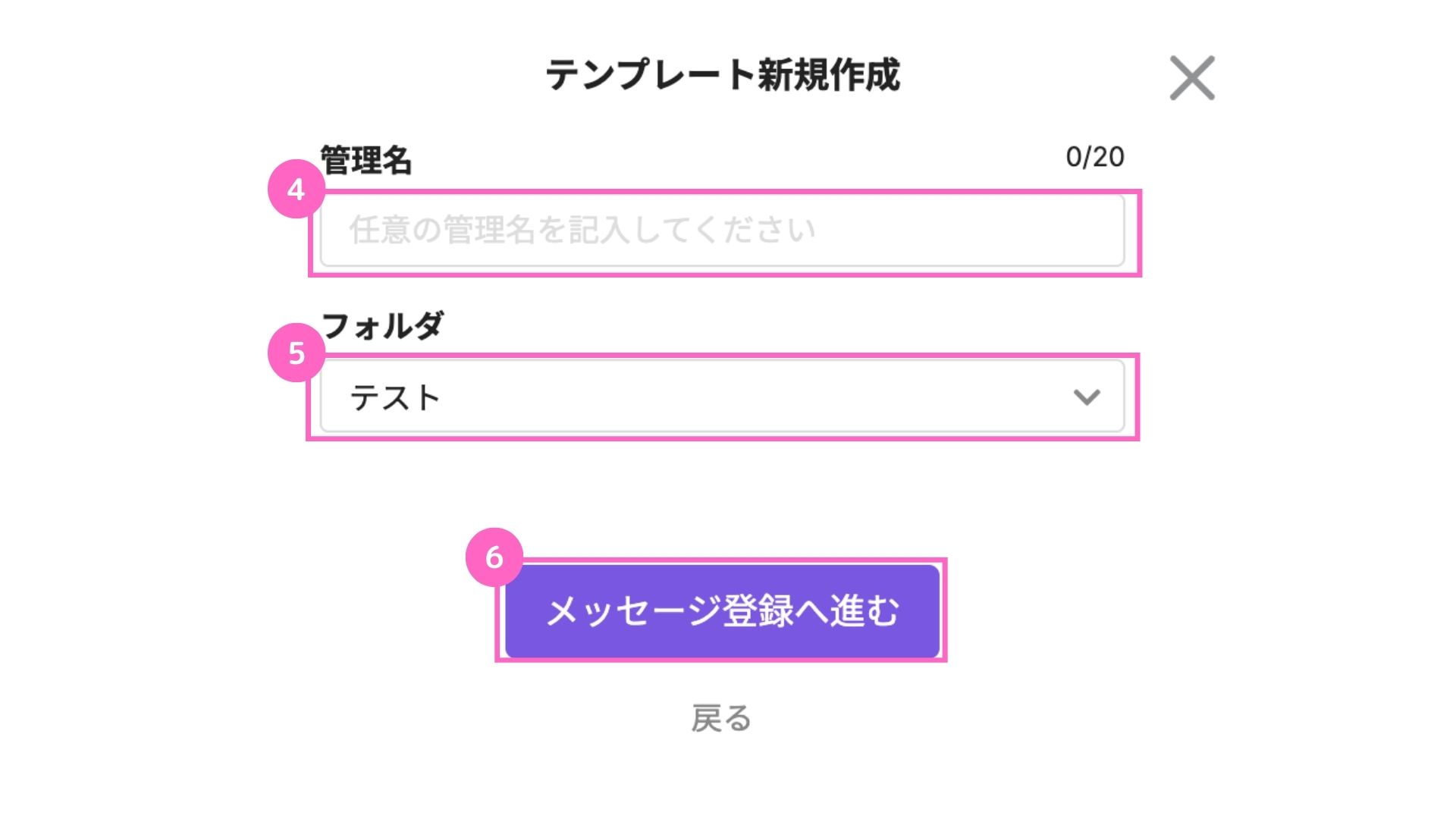Click the pink number 4 badge
This screenshot has height=819, width=1456.
tap(297, 189)
